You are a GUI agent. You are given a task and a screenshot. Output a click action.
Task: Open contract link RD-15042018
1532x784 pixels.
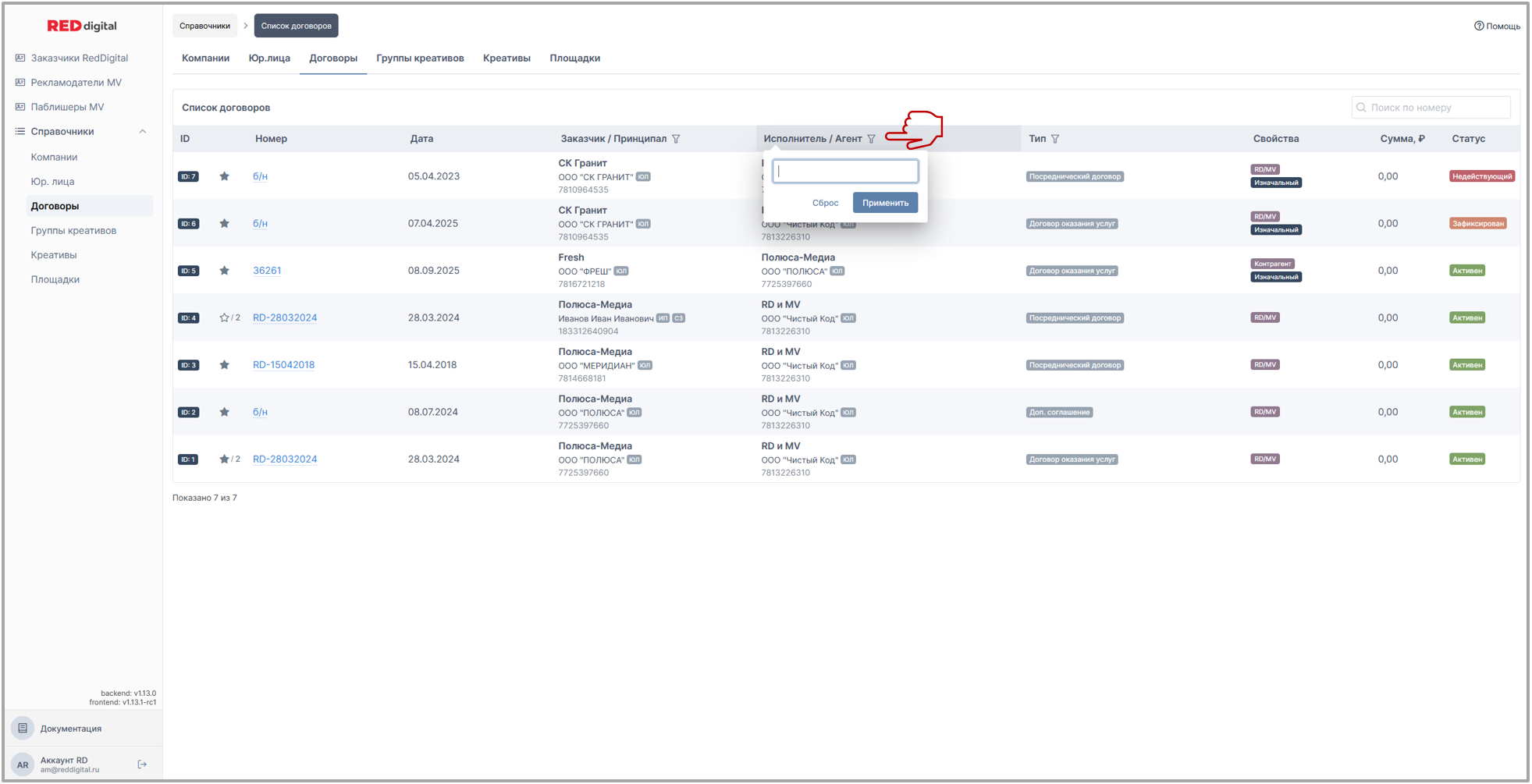283,365
